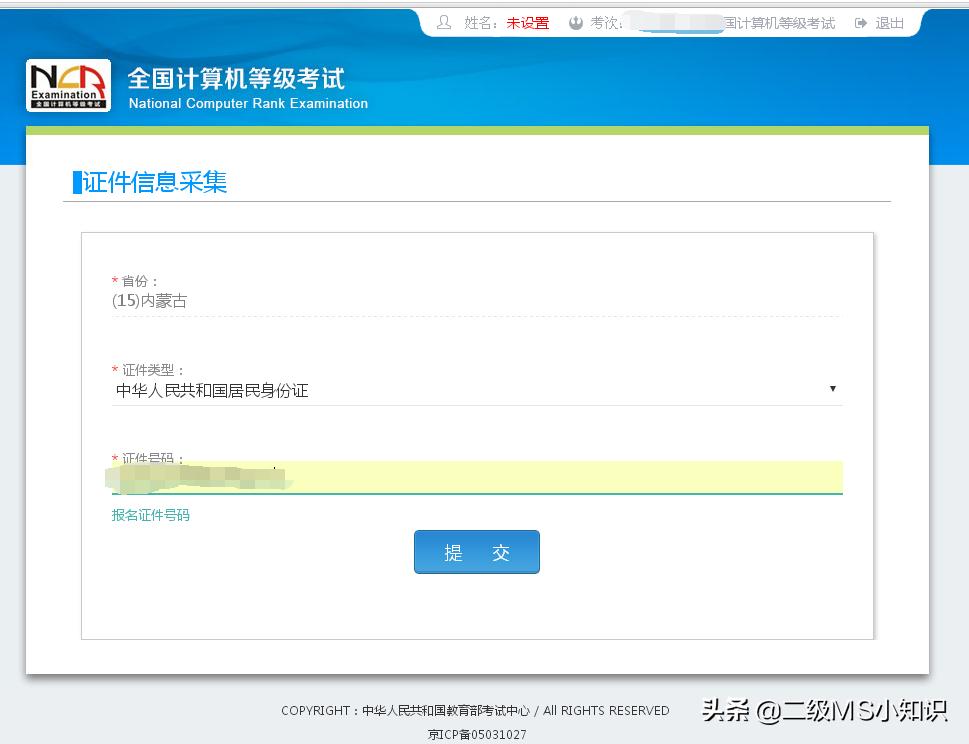
Task: Click the logout arrow icon beside 退出
Action: tap(862, 22)
